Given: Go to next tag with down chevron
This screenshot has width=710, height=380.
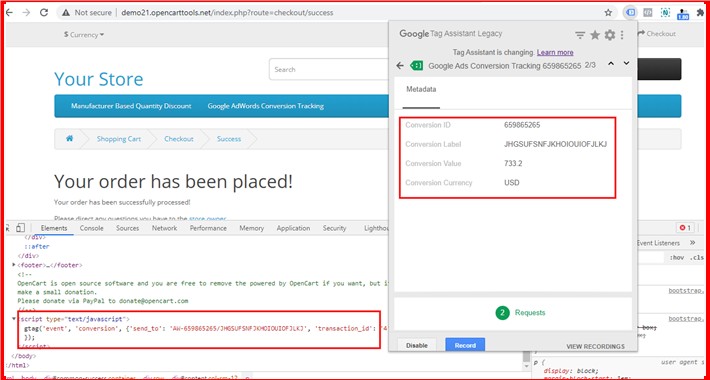Looking at the screenshot, I should click(x=626, y=64).
